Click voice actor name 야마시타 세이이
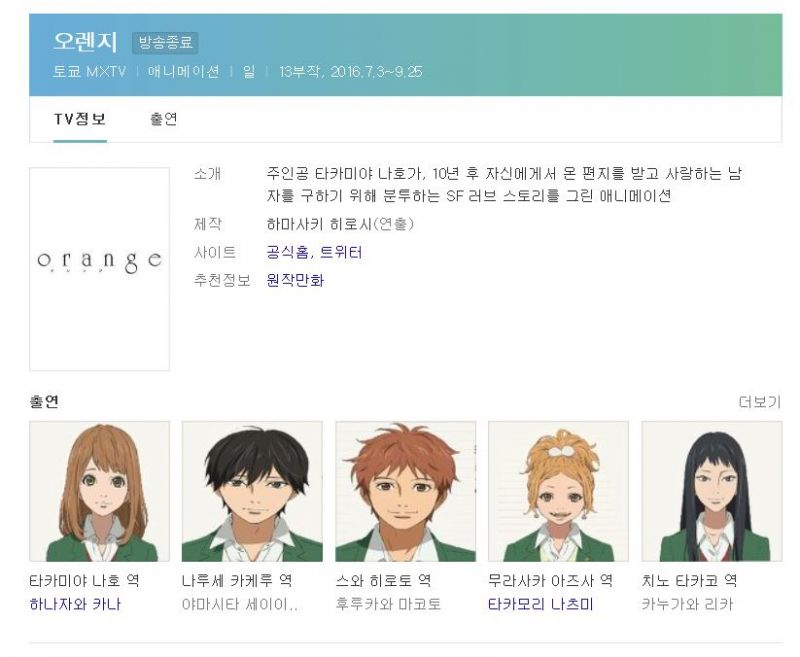This screenshot has height=657, width=800. (240, 604)
